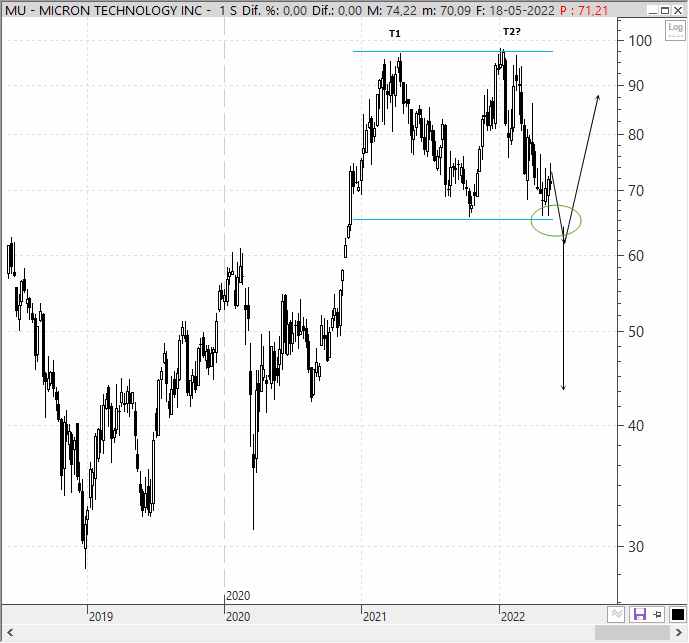Select the T2? chart label

point(511,32)
